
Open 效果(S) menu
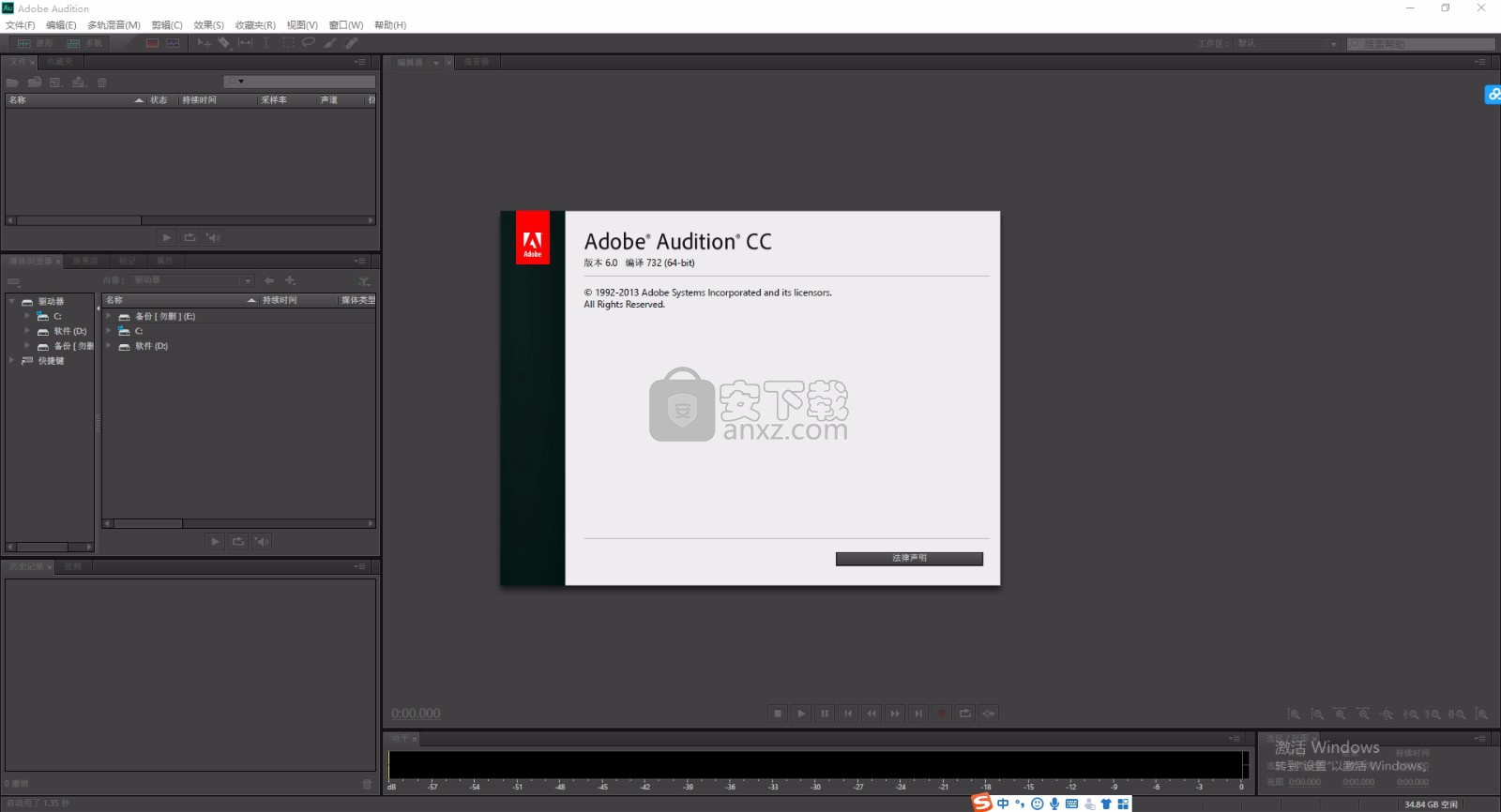208,25
